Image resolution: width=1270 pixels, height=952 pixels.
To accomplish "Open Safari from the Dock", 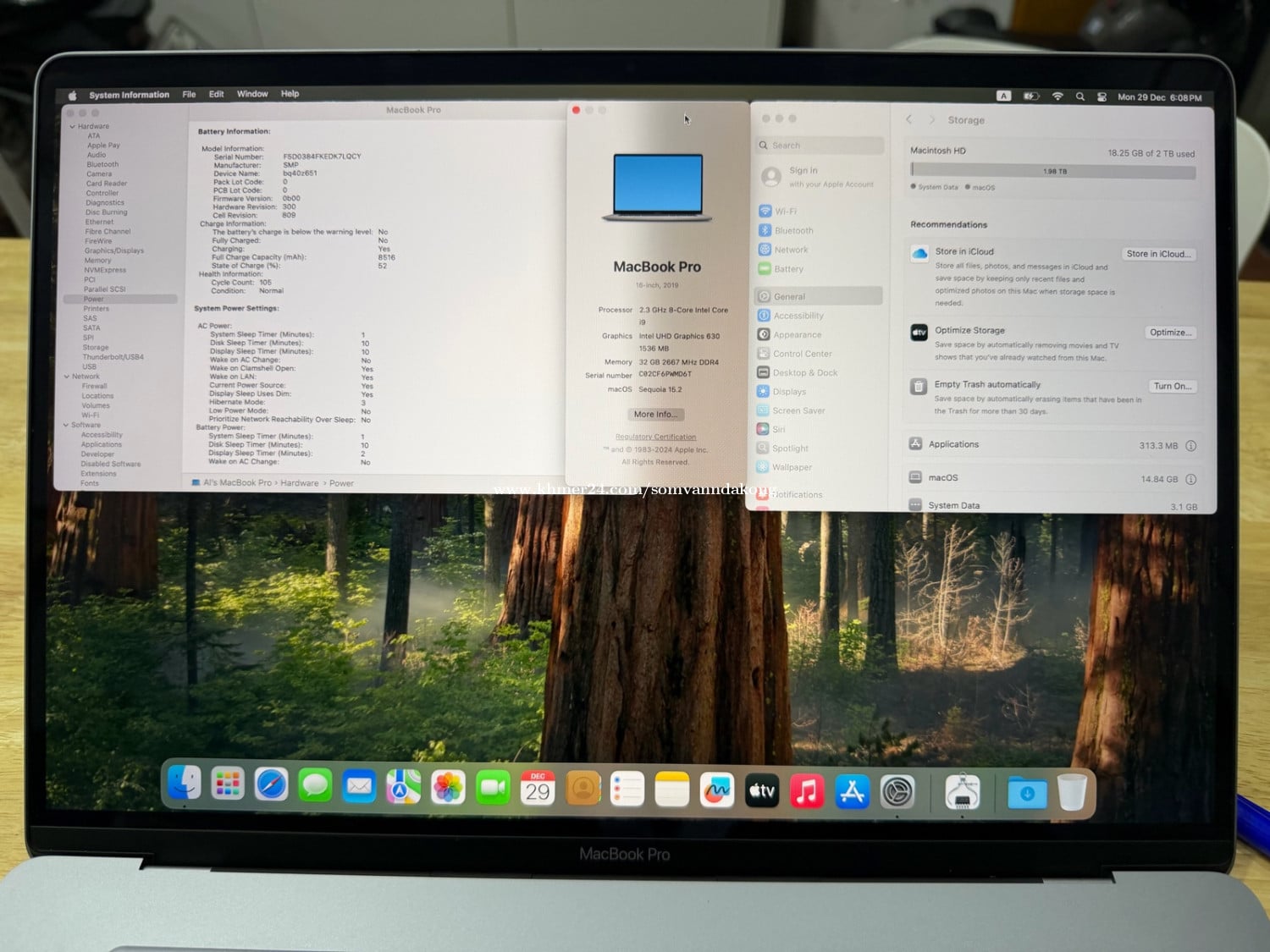I will point(272,787).
